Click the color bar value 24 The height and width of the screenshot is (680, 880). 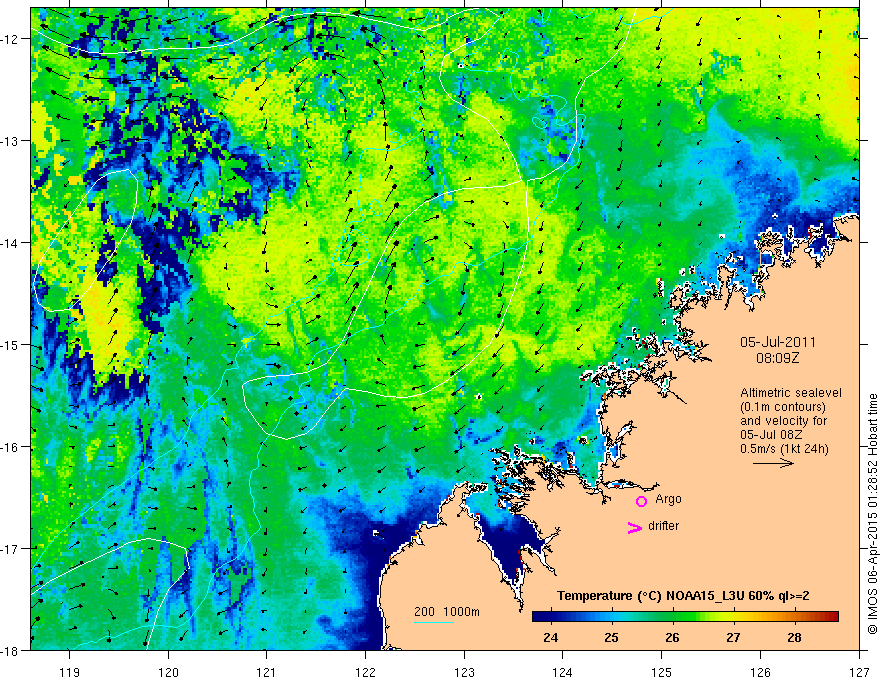click(x=551, y=637)
